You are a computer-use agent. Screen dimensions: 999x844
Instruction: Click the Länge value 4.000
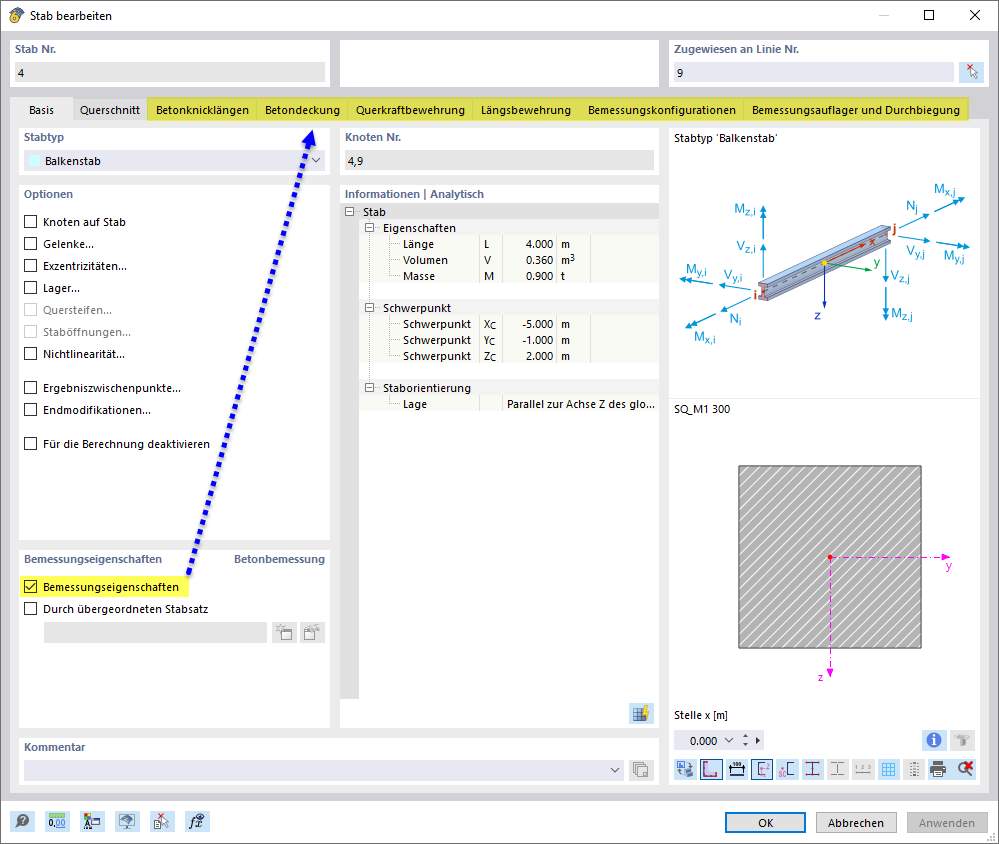tap(539, 244)
